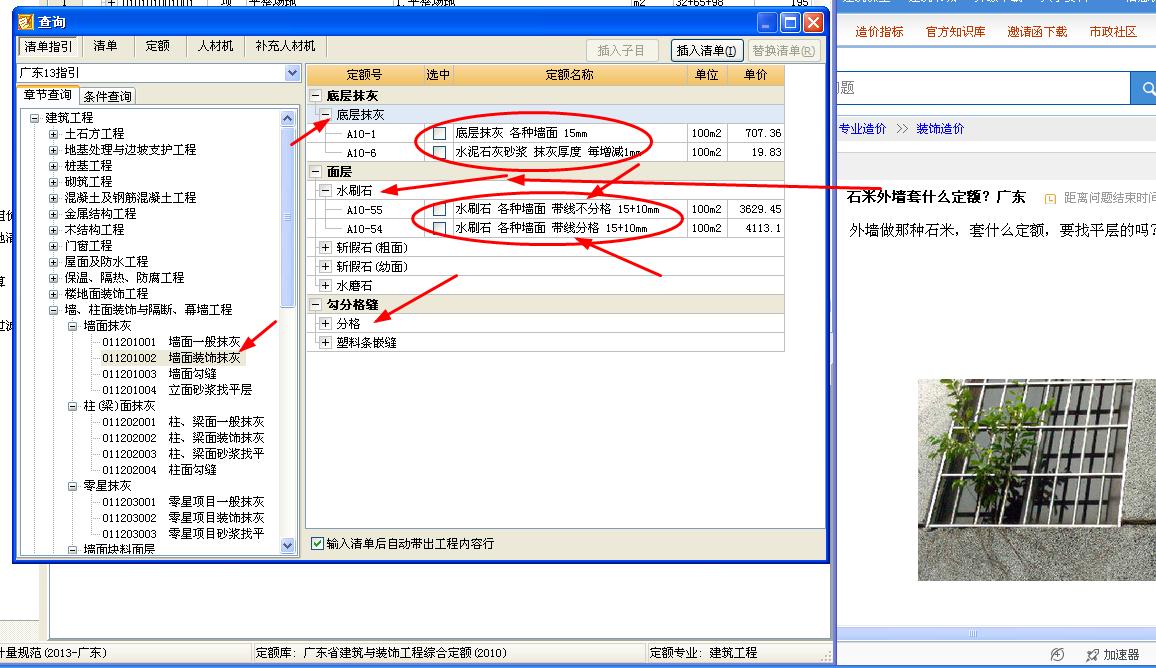Click the tree scrollbar up arrow
Viewport: 1156px width, 668px height.
288,118
